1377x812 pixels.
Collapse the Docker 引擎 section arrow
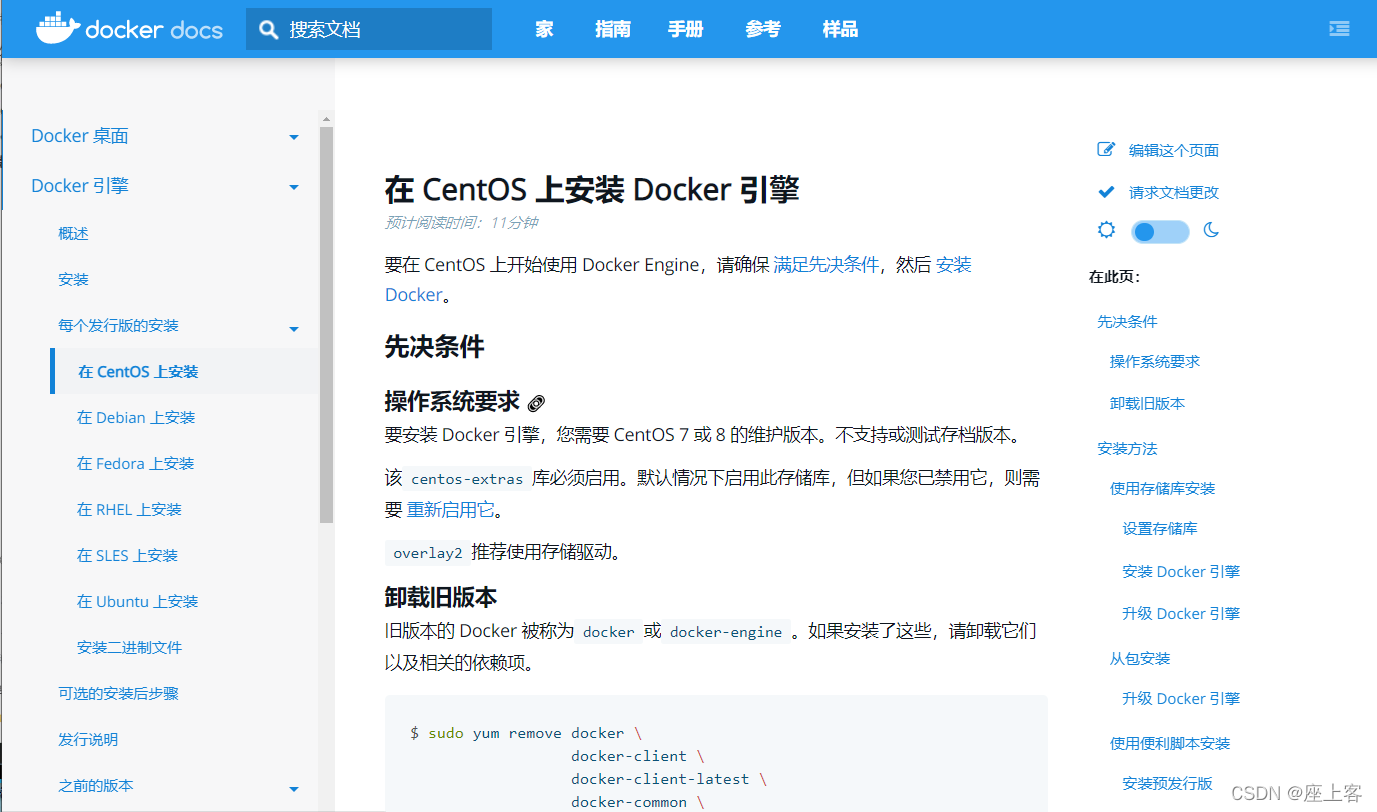tap(294, 187)
